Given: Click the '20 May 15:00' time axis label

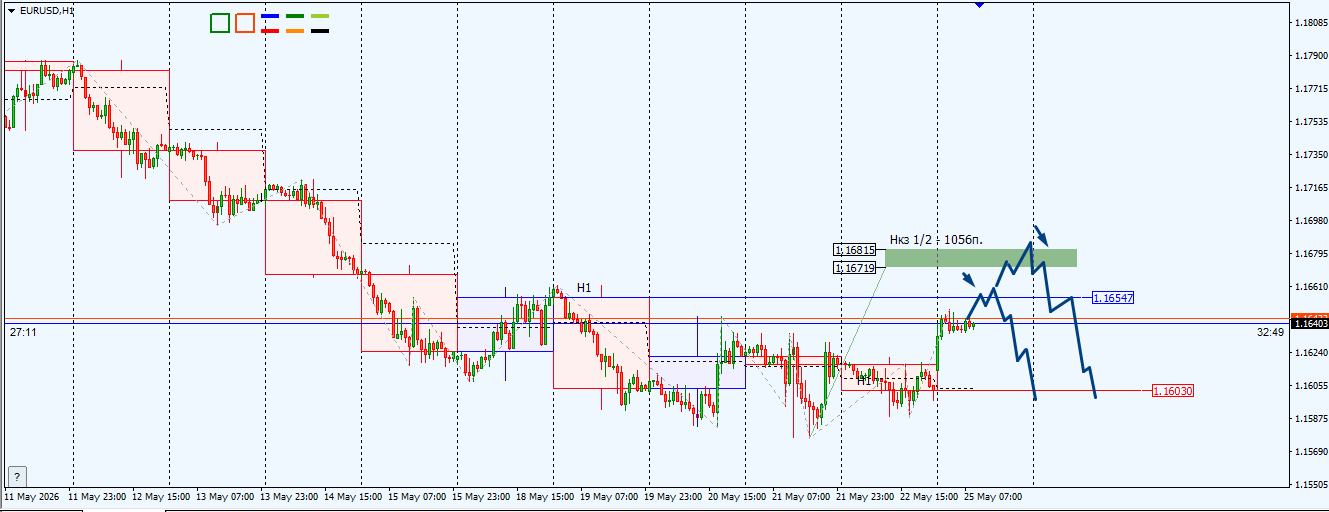Looking at the screenshot, I should [x=738, y=496].
